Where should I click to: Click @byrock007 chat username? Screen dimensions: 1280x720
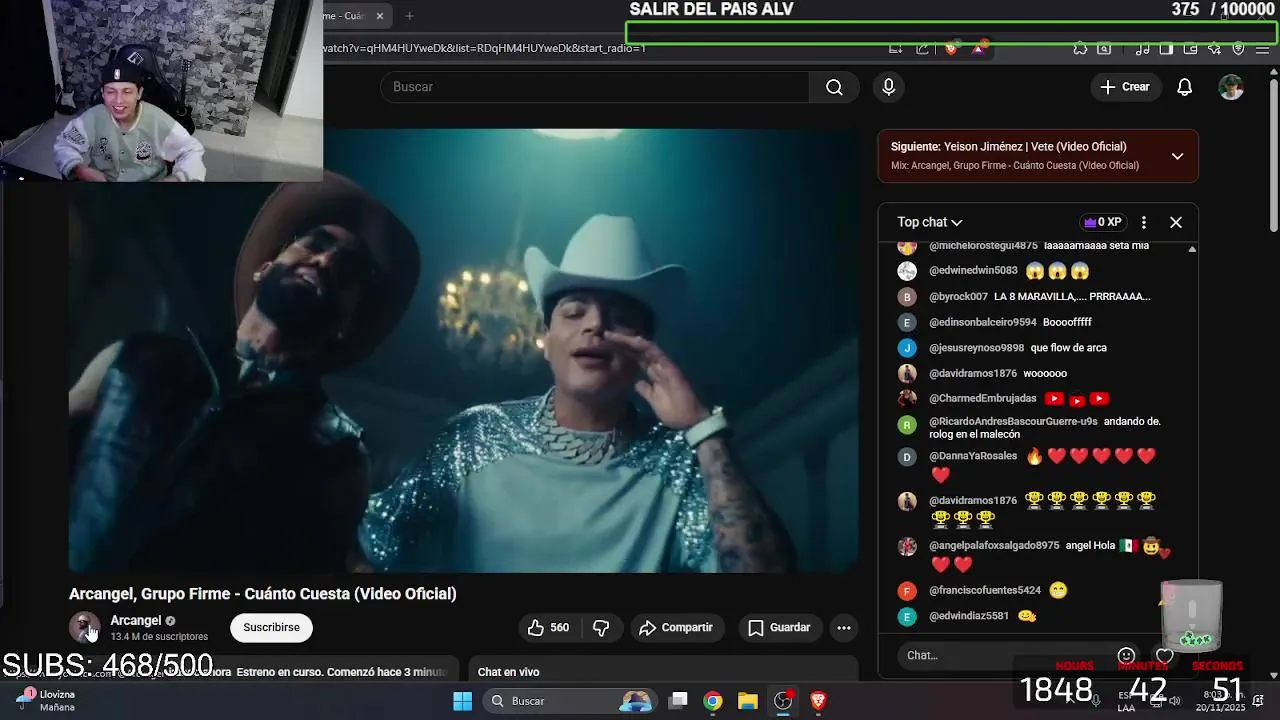[958, 297]
